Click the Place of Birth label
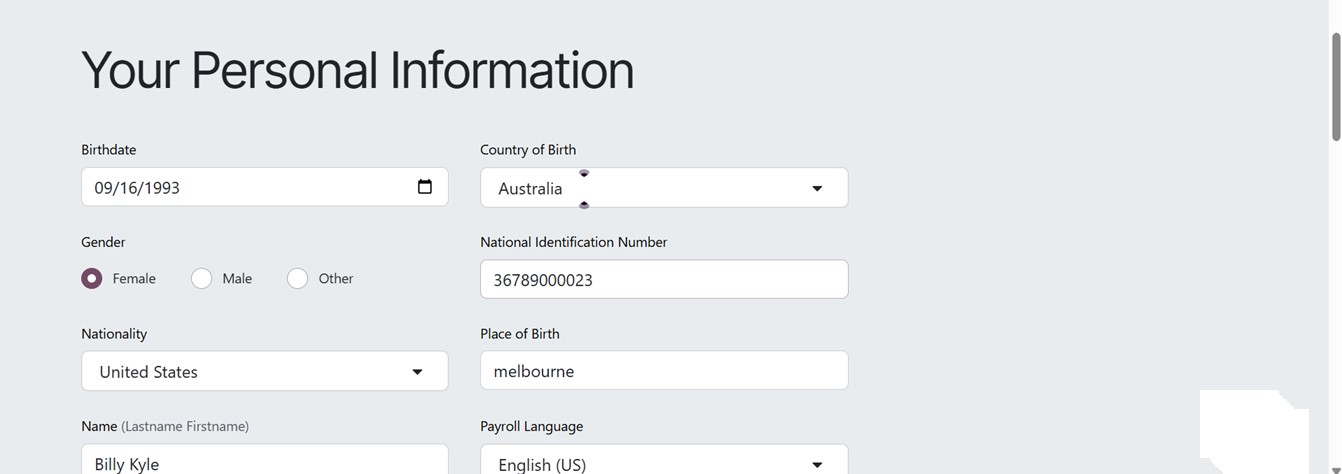Image resolution: width=1342 pixels, height=474 pixels. point(520,334)
